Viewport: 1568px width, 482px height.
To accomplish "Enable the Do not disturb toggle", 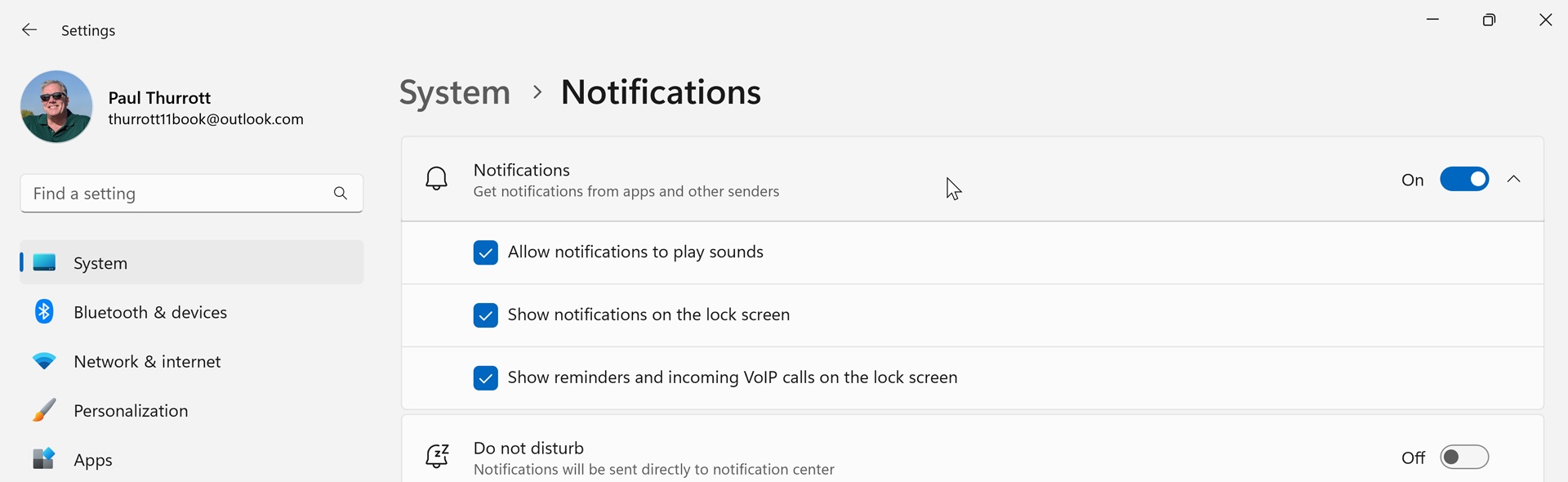I will click(x=1463, y=457).
